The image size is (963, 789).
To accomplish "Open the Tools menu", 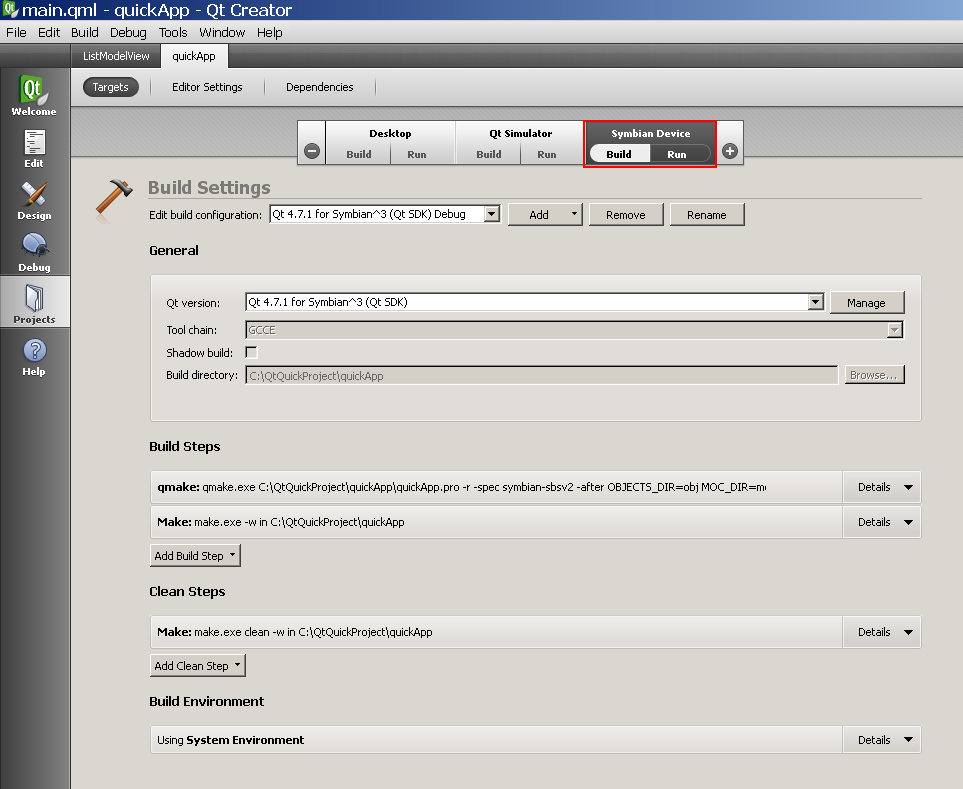I will click(x=173, y=33).
